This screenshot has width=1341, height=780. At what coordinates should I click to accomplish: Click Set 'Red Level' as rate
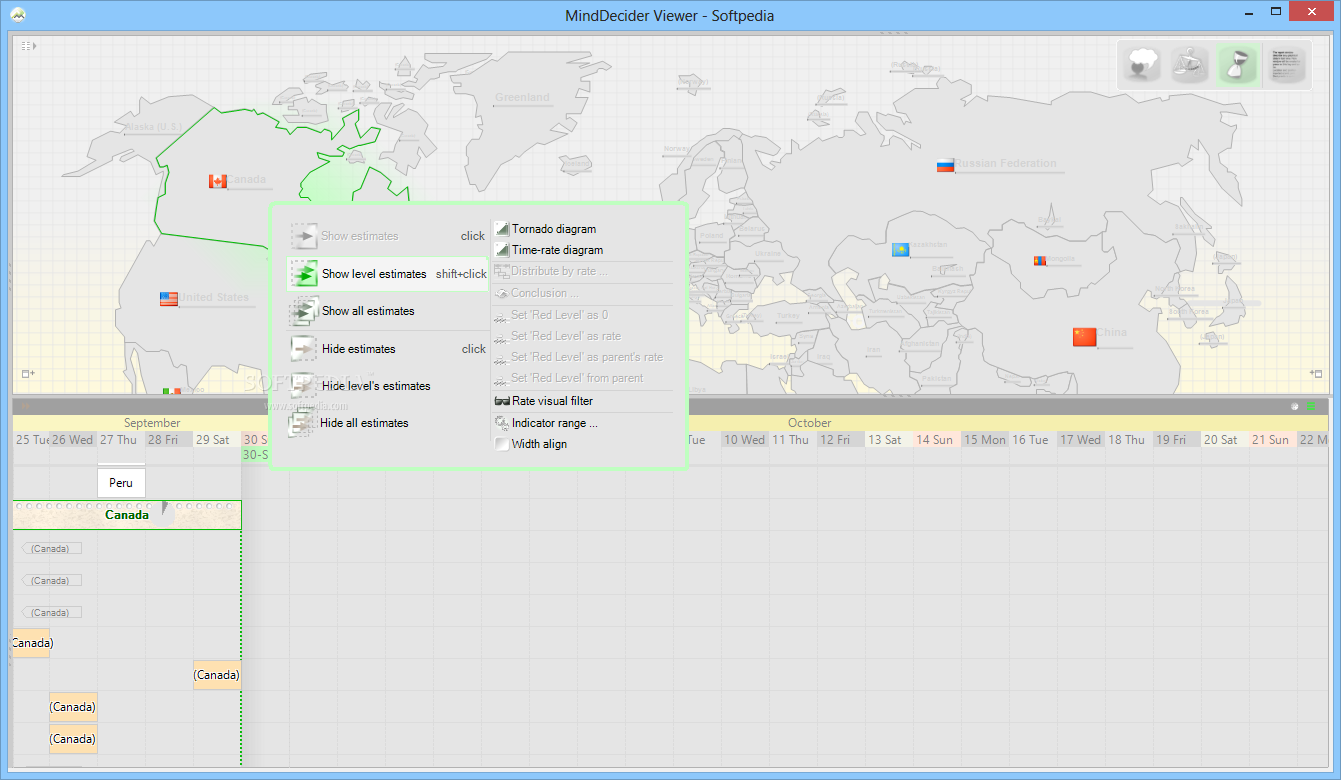582,336
